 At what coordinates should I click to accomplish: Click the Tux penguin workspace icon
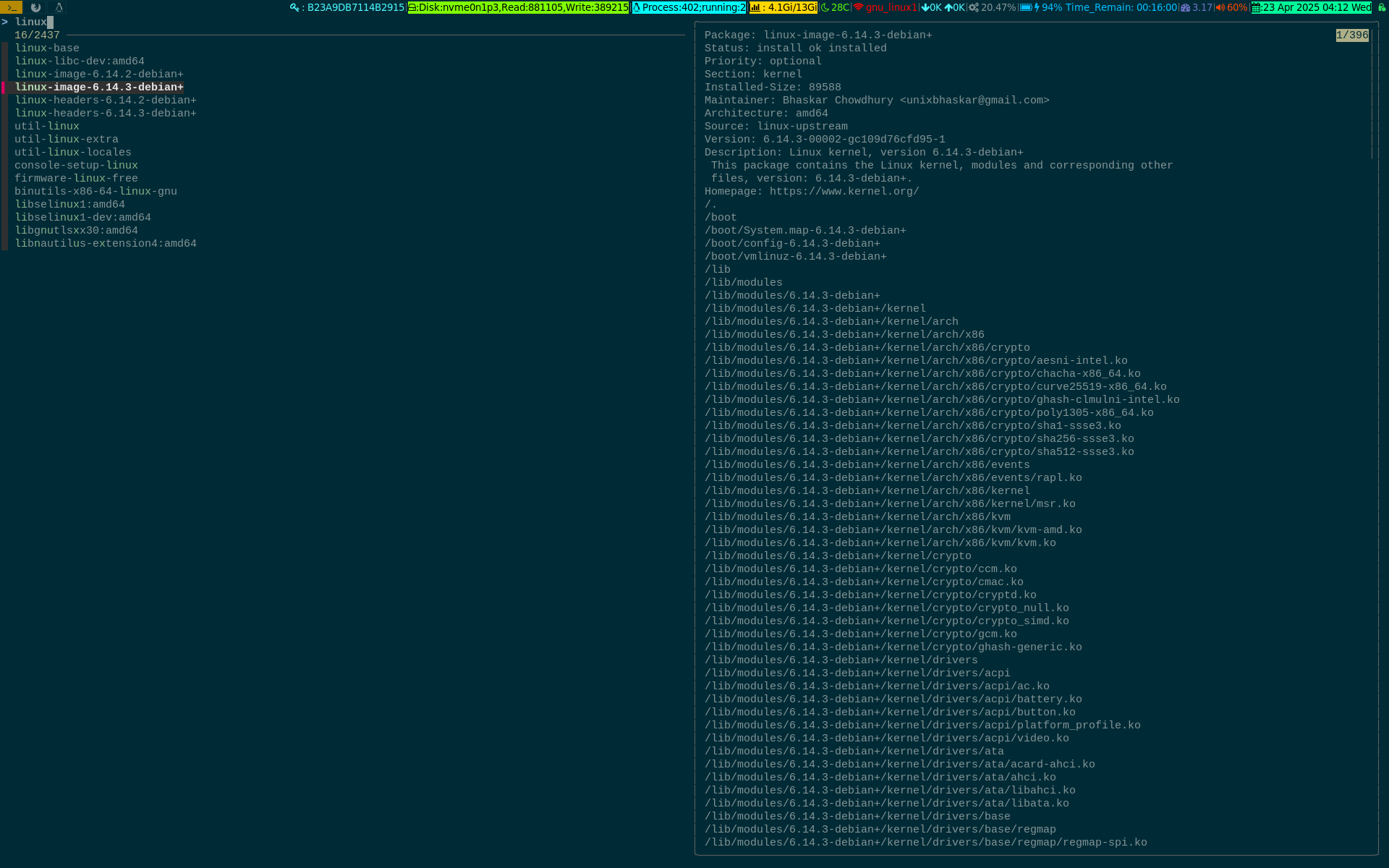[x=59, y=7]
